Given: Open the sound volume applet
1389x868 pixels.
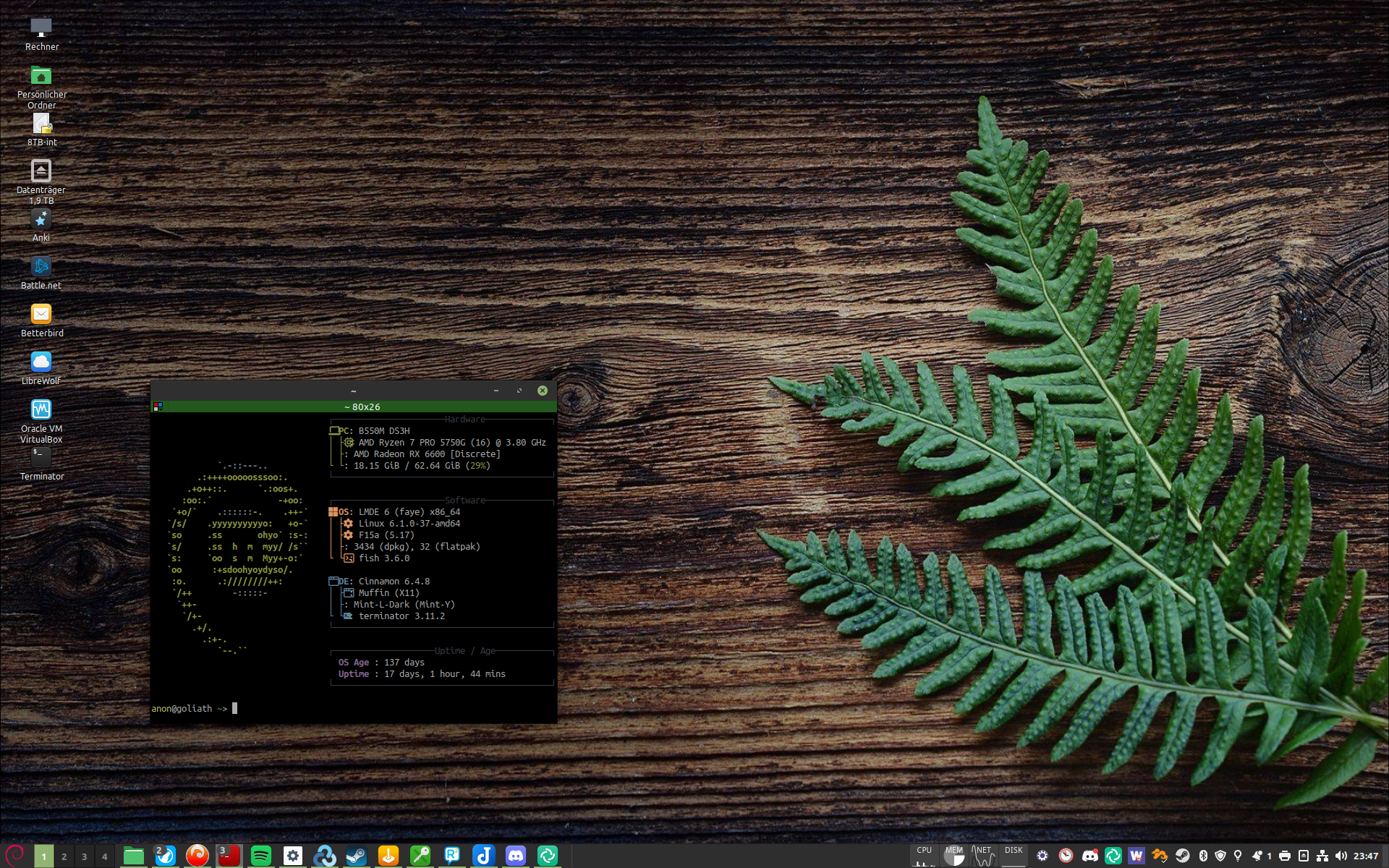Looking at the screenshot, I should click(1341, 856).
